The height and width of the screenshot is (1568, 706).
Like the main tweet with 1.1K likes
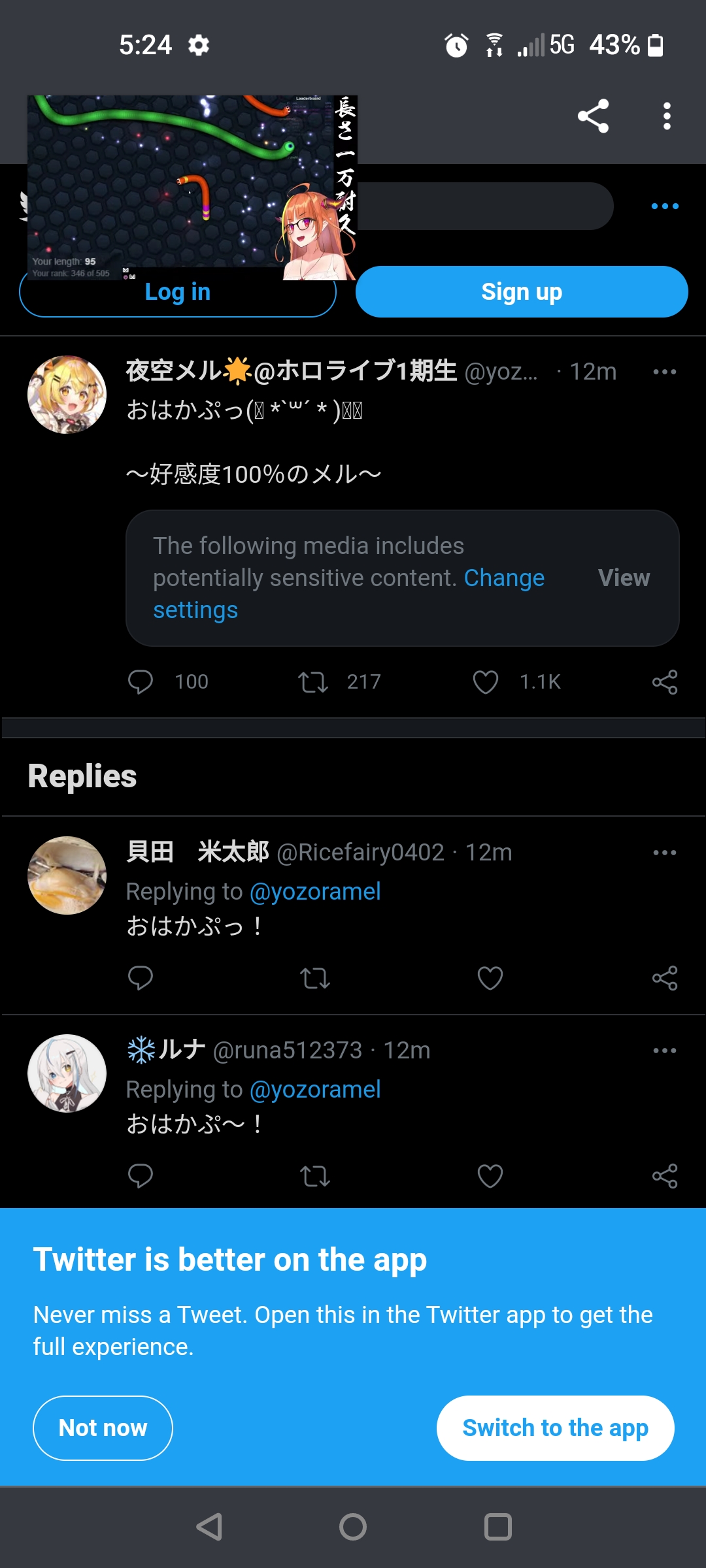(486, 682)
